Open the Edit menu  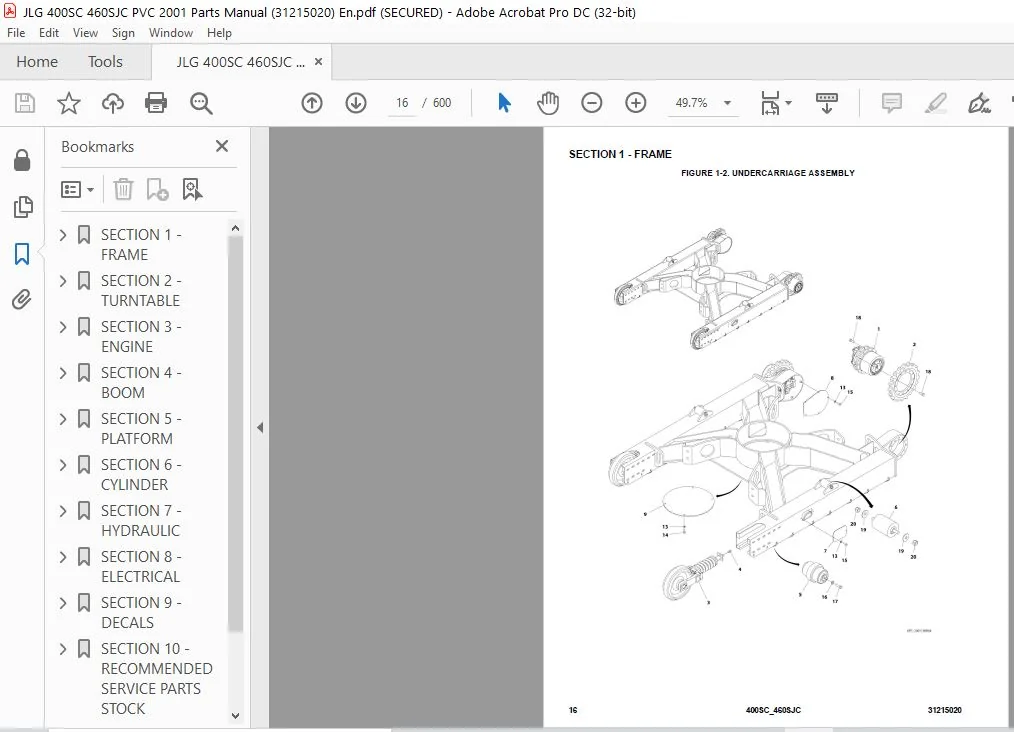pos(49,33)
